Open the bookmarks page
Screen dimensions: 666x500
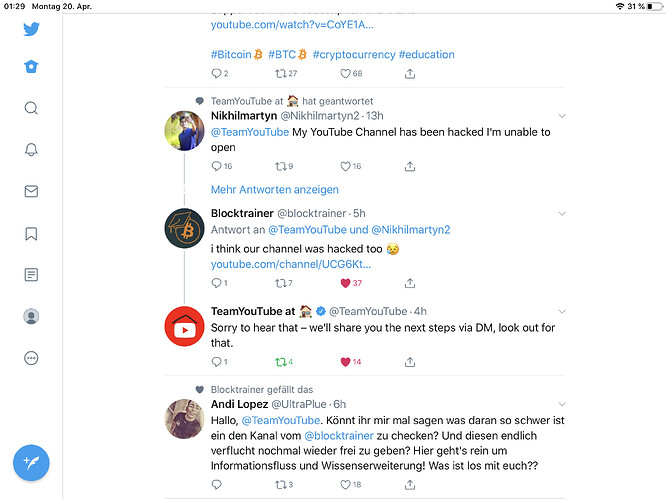tap(31, 233)
